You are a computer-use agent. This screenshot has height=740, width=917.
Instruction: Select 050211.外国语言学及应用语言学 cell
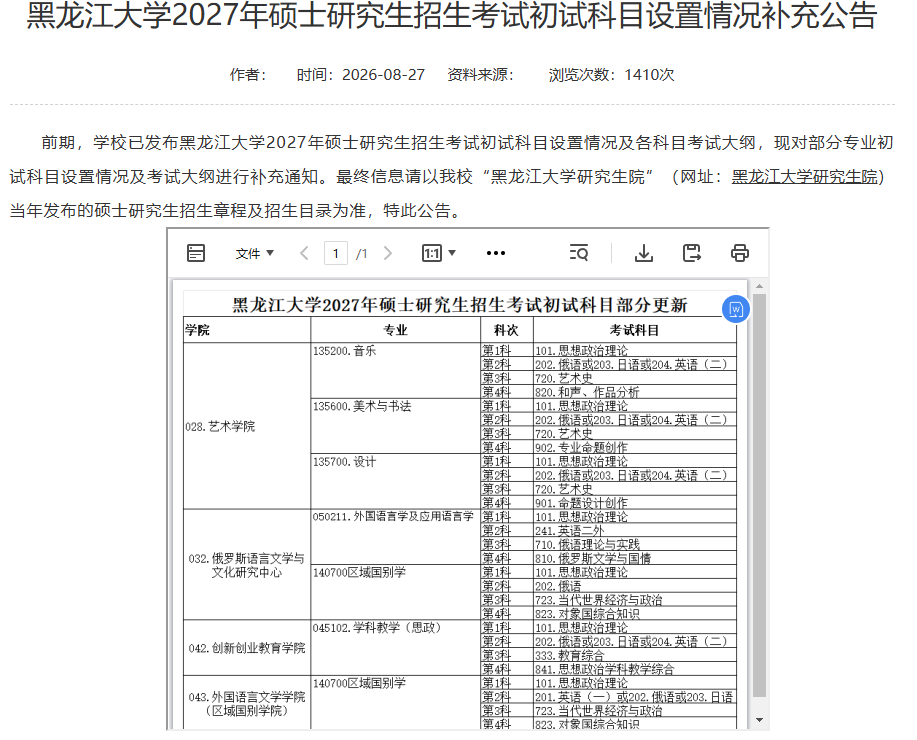pos(395,537)
